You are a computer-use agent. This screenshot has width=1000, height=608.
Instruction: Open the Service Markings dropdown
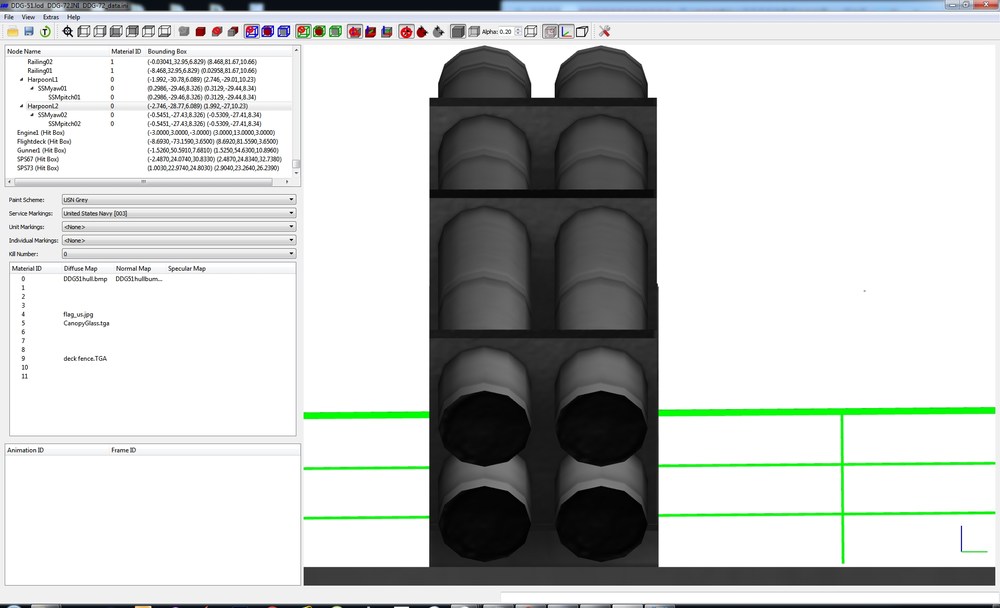click(179, 213)
